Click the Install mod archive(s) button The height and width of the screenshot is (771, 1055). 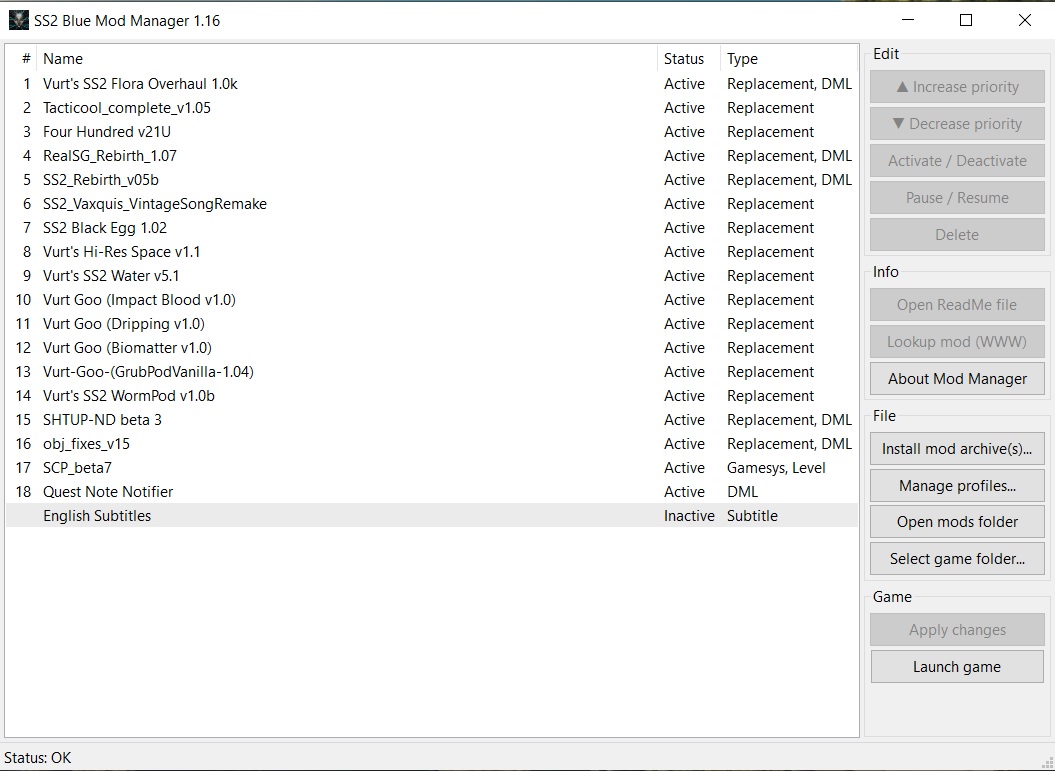click(956, 449)
